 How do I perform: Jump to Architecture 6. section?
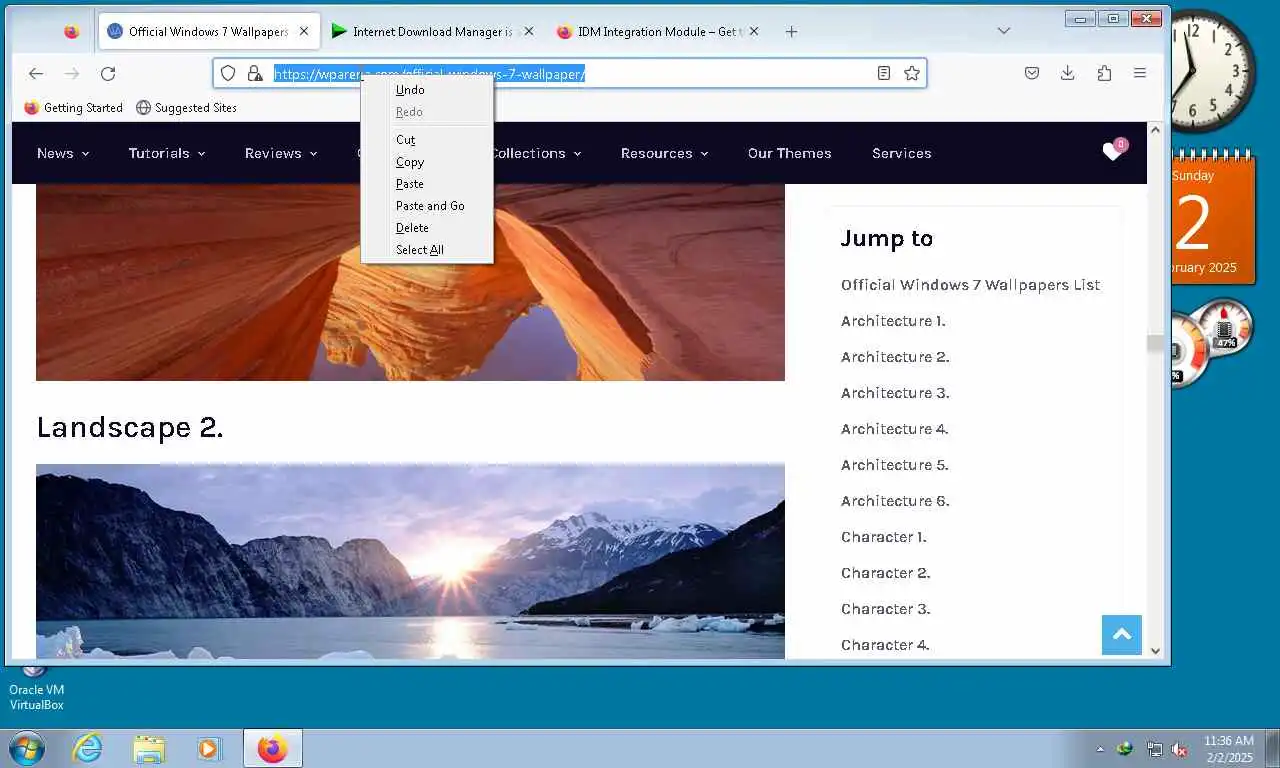[895, 501]
